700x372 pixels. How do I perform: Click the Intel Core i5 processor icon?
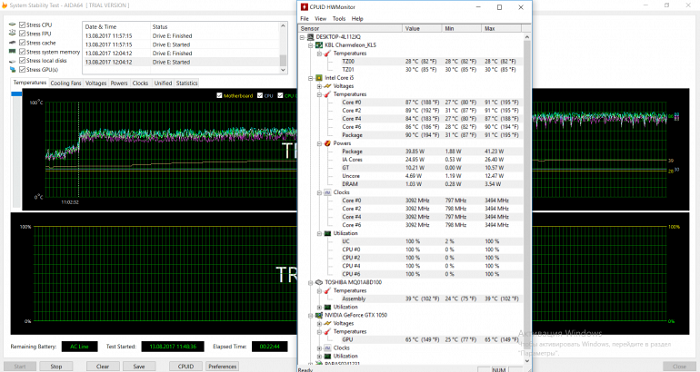pyautogui.click(x=319, y=78)
